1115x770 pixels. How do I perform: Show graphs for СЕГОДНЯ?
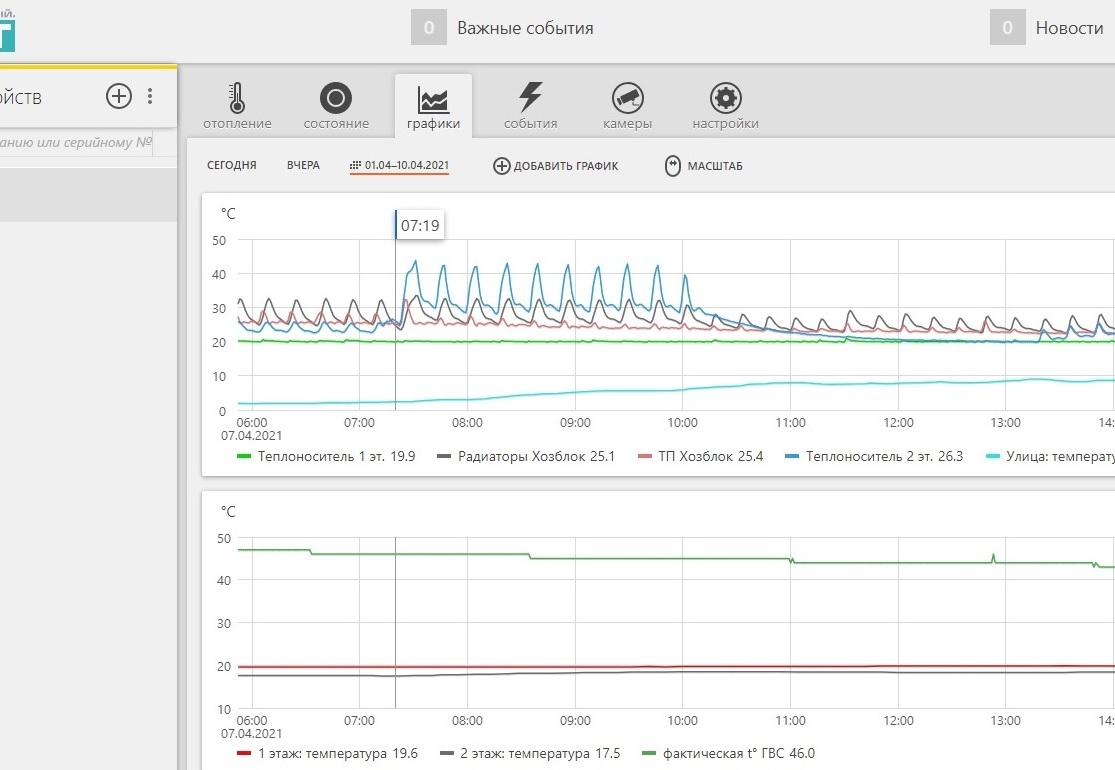232,165
